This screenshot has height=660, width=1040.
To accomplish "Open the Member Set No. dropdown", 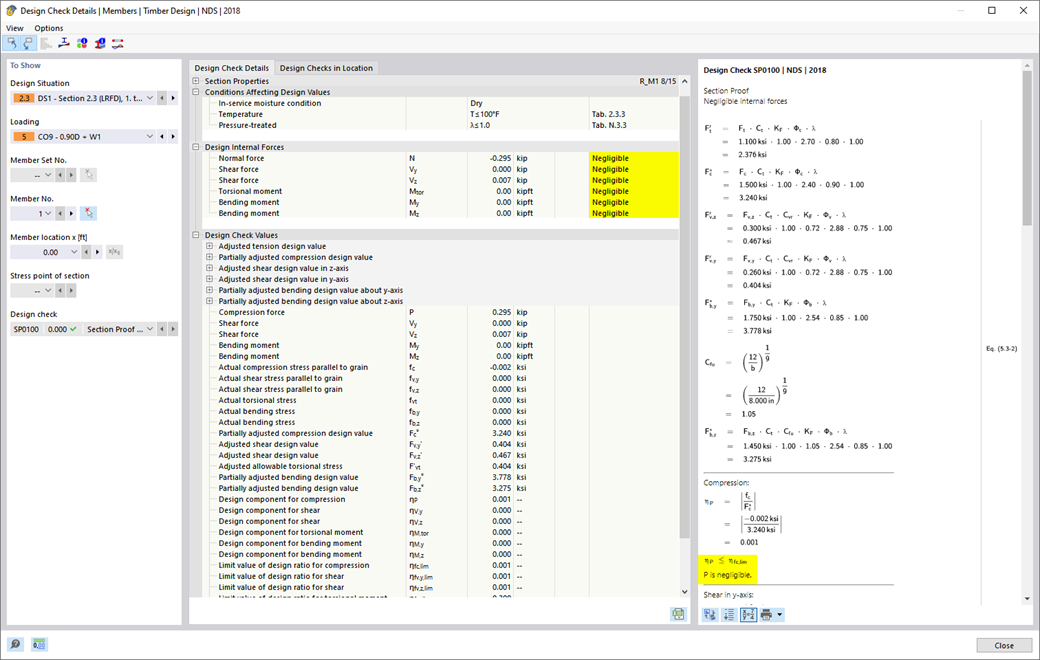I will pyautogui.click(x=48, y=175).
